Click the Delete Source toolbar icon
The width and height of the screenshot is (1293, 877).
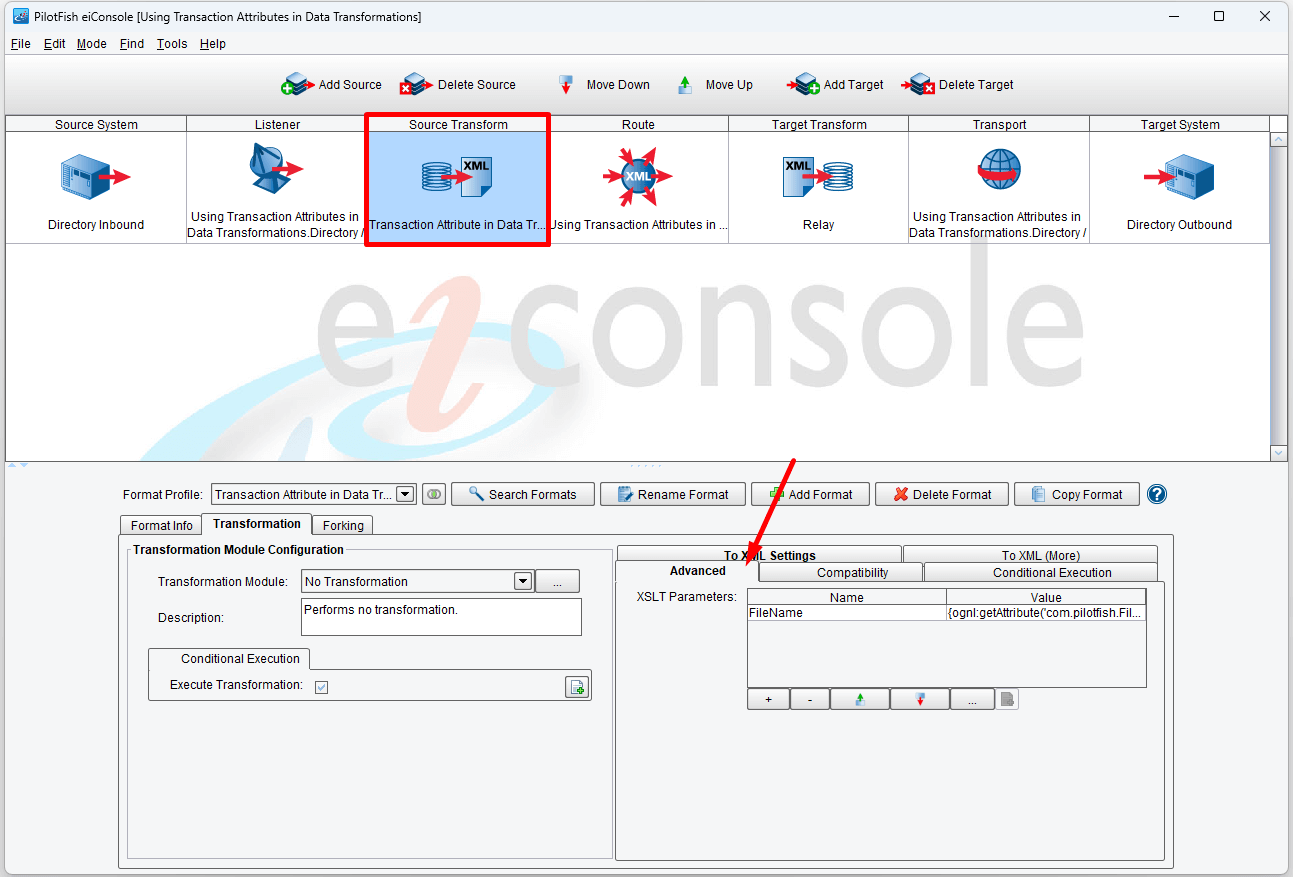click(417, 84)
